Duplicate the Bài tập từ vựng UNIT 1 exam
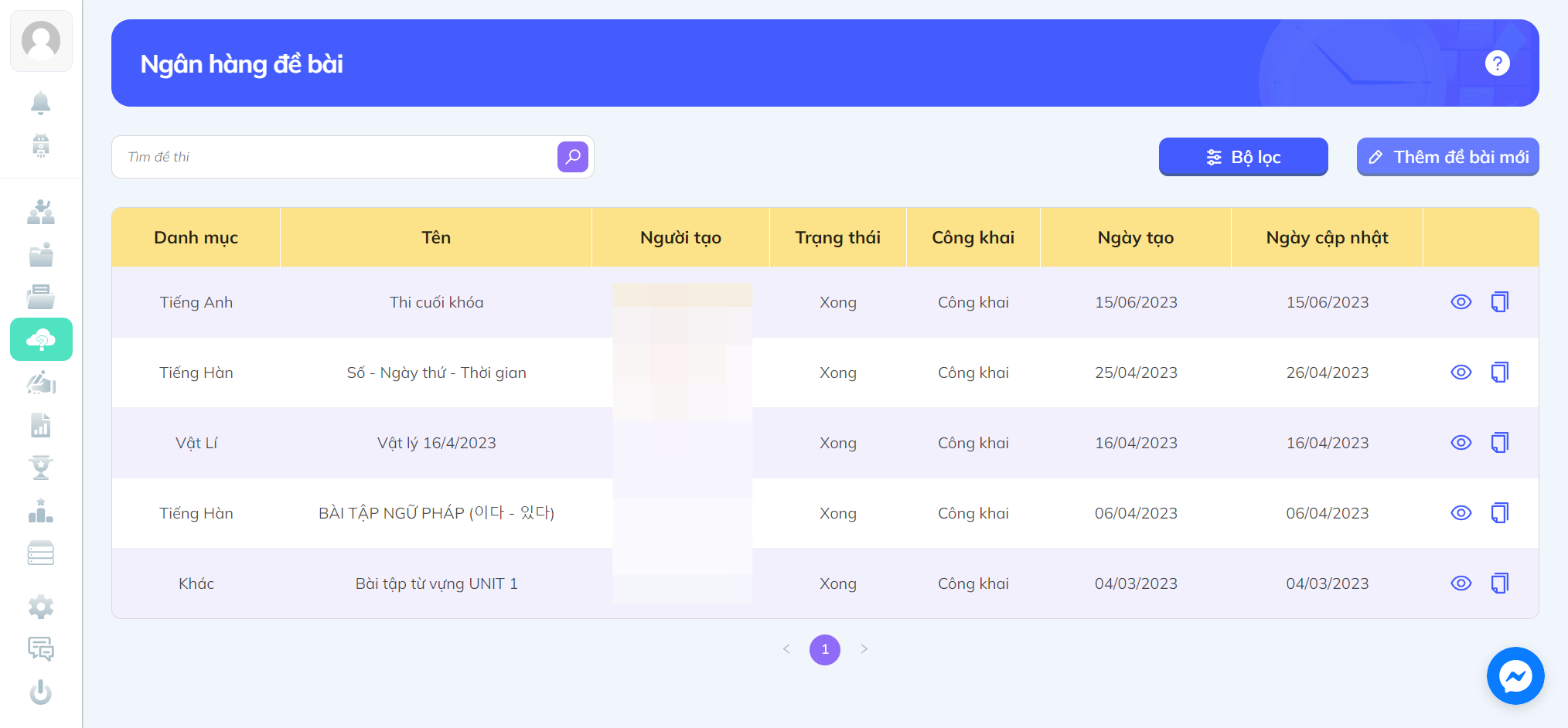 pos(1500,583)
